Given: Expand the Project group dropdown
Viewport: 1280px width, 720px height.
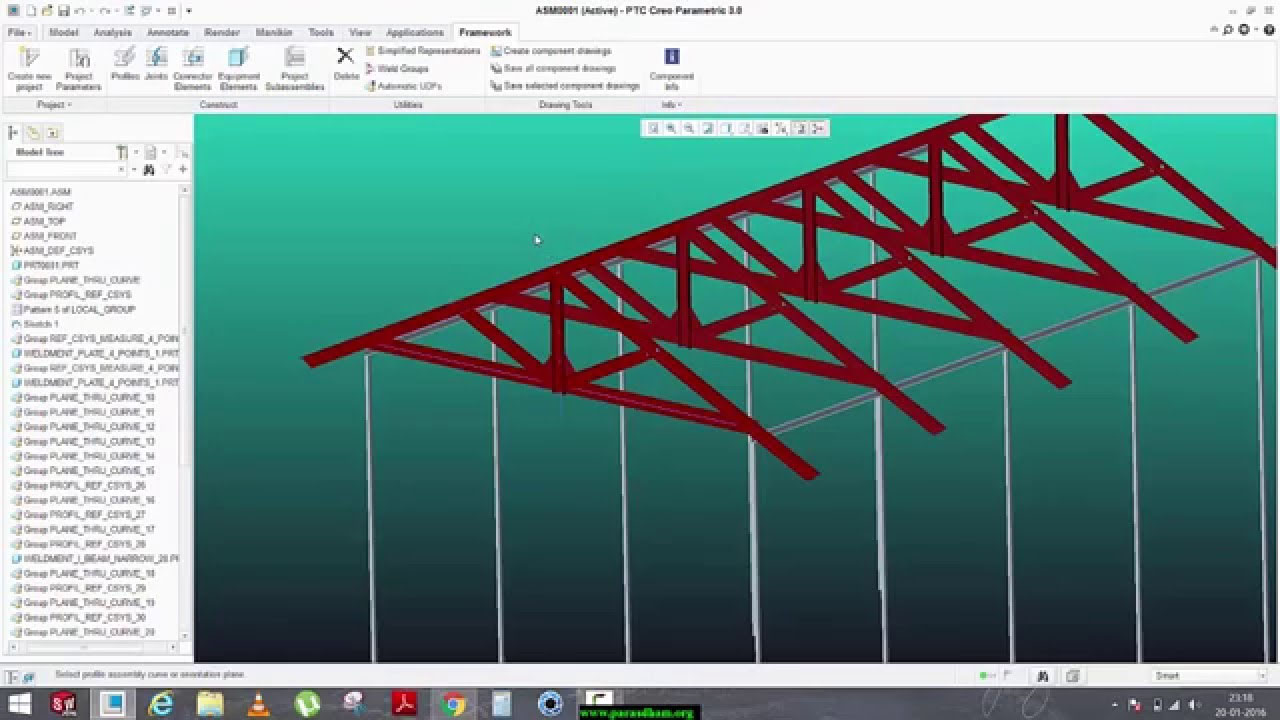Looking at the screenshot, I should (55, 105).
